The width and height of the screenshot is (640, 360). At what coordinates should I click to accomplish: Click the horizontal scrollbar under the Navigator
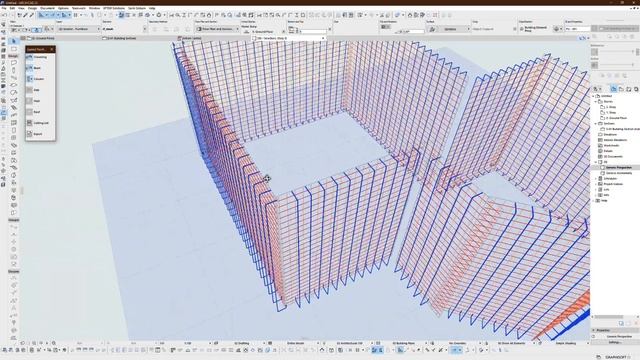coord(608,317)
